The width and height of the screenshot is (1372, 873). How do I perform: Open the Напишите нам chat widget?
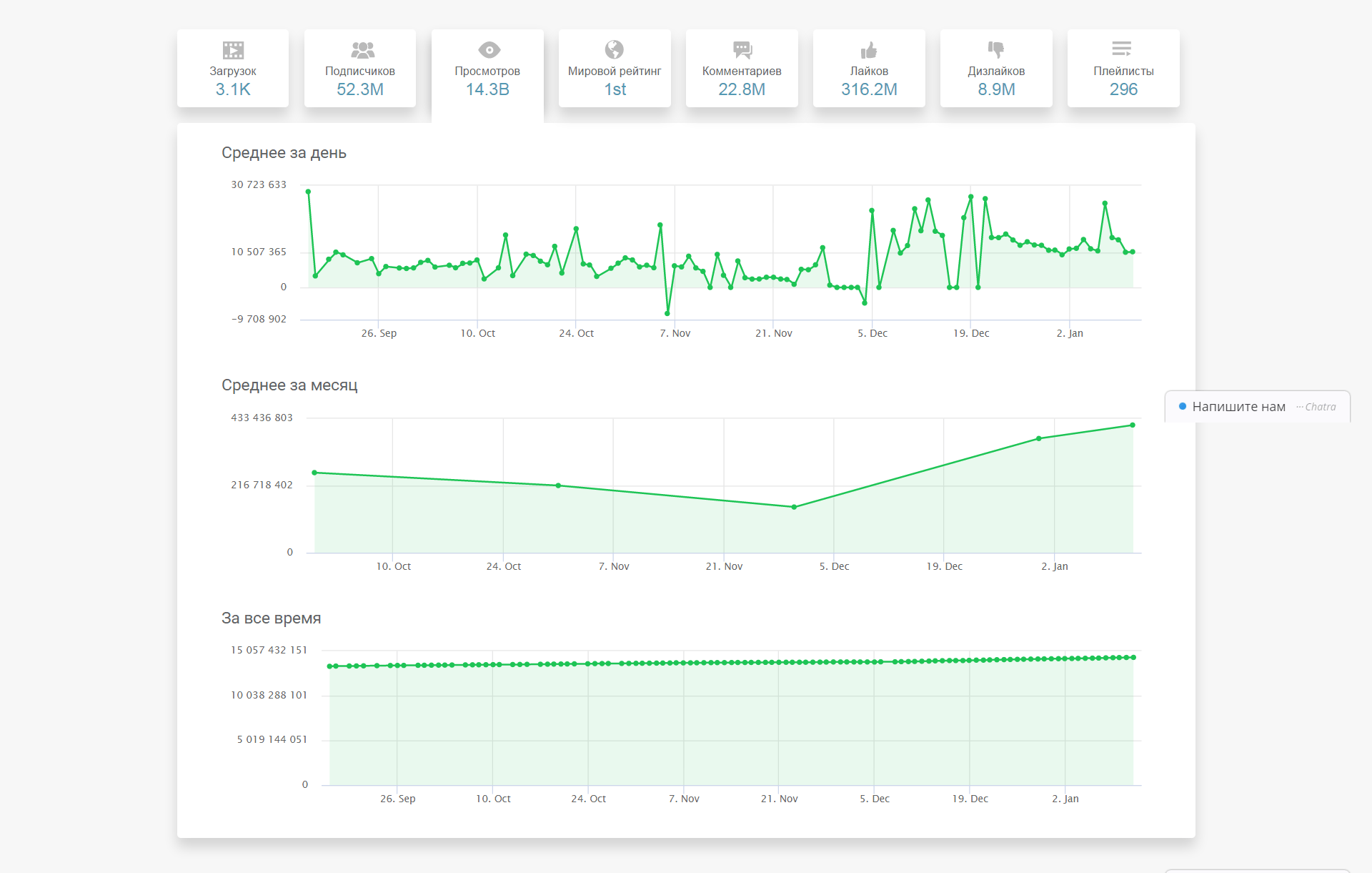tap(1238, 407)
